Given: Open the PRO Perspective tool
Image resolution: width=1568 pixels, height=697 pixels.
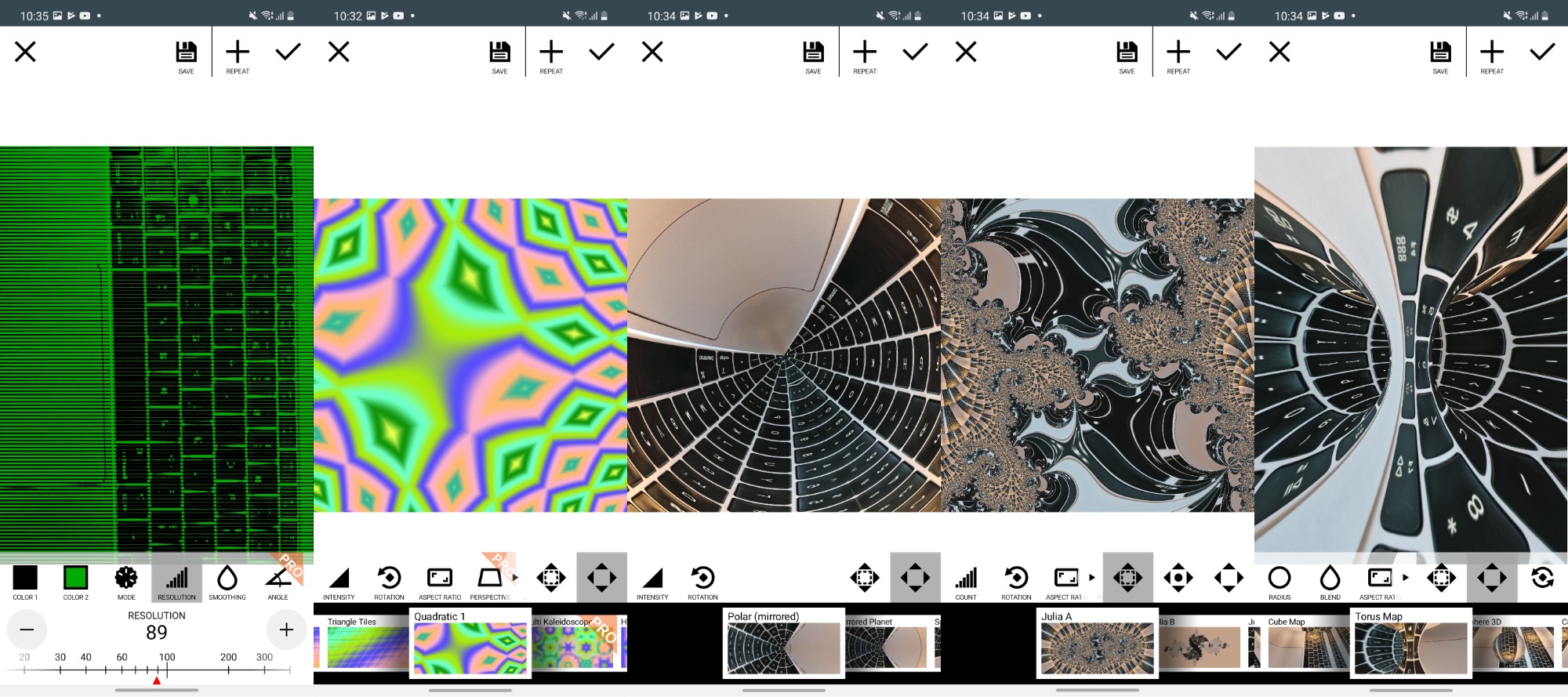Looking at the screenshot, I should coord(490,582).
